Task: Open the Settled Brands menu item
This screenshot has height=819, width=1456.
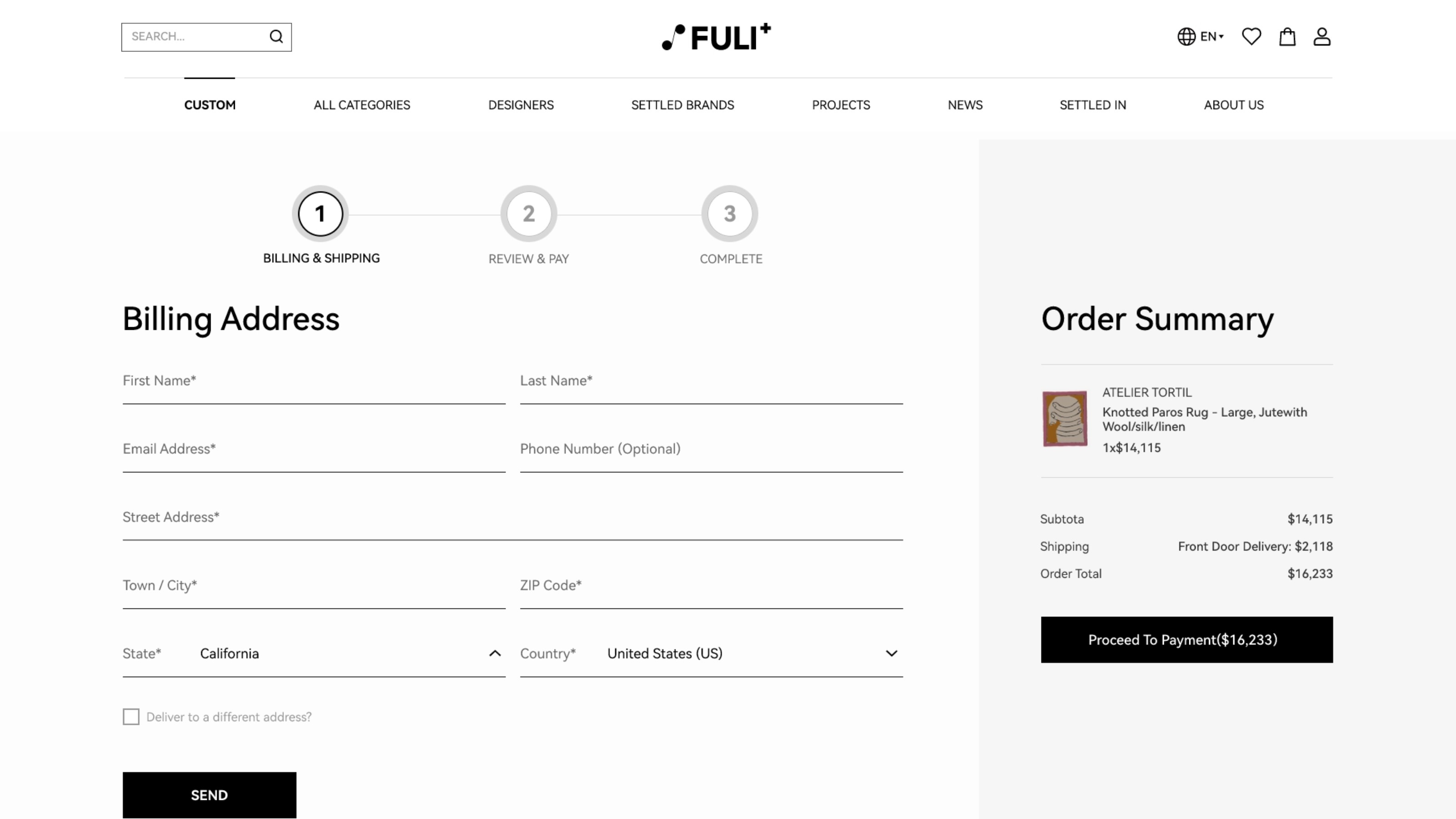Action: 682,105
